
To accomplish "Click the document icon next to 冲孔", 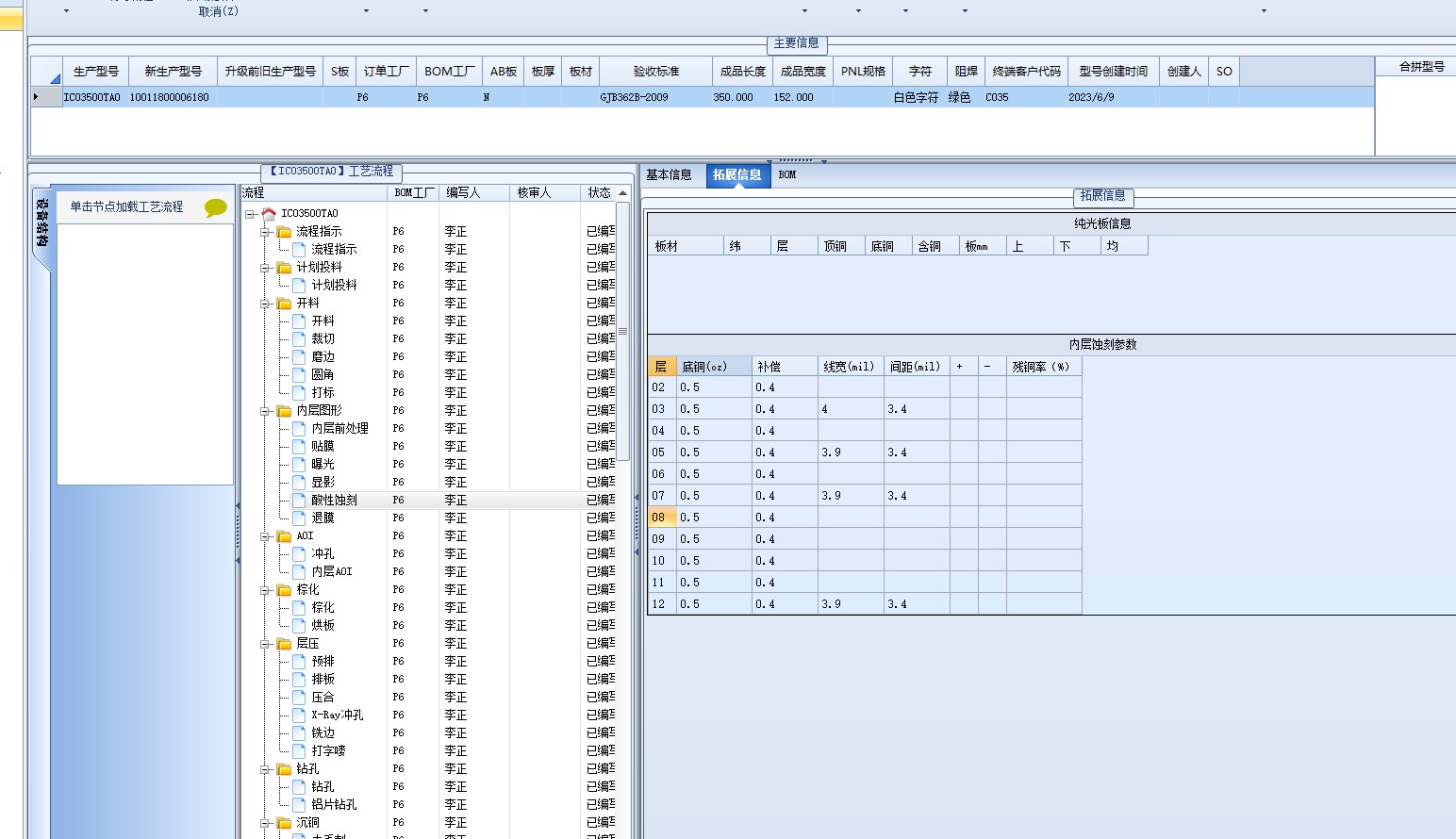I will [299, 554].
